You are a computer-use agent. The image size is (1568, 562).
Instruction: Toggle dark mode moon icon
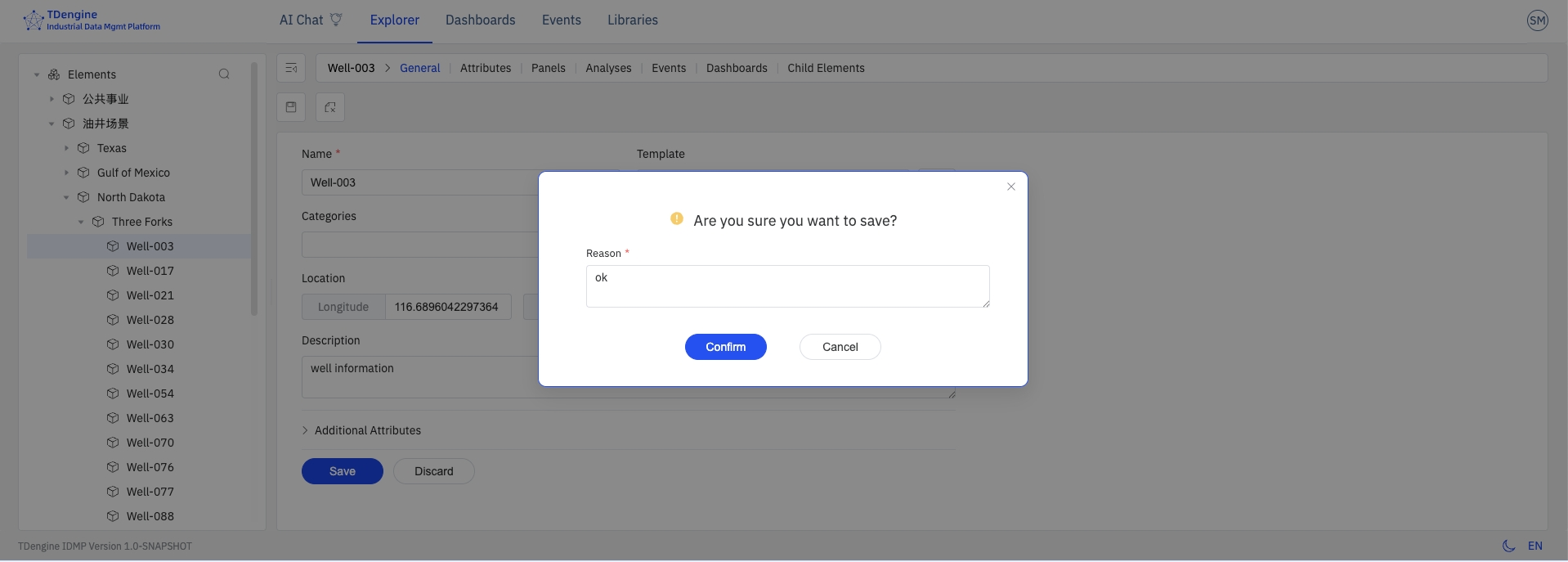click(x=1508, y=546)
